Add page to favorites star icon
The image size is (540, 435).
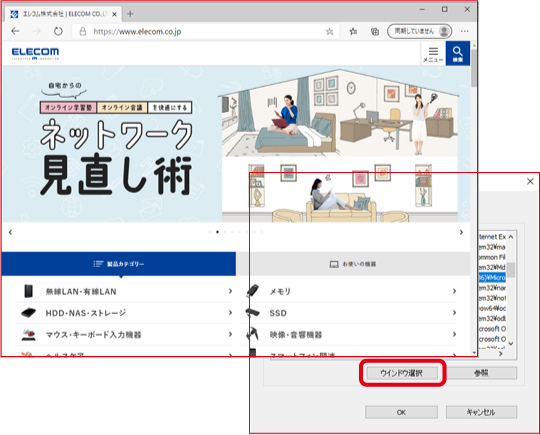click(330, 32)
